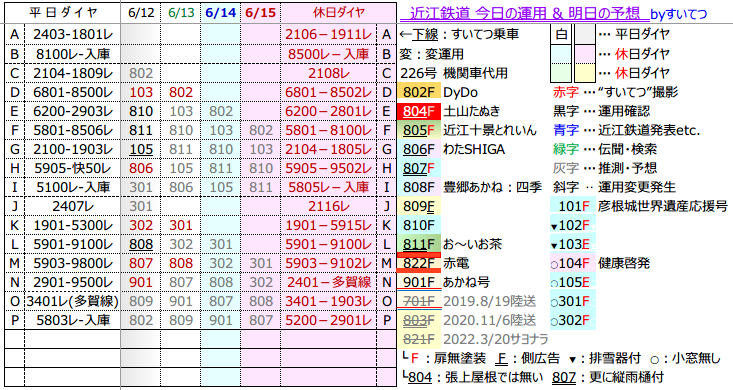Screen dimensions: 733x390
Task: Open the 近江鉄道 今日の運用 & 明日の予想 title link
Action: [525, 13]
